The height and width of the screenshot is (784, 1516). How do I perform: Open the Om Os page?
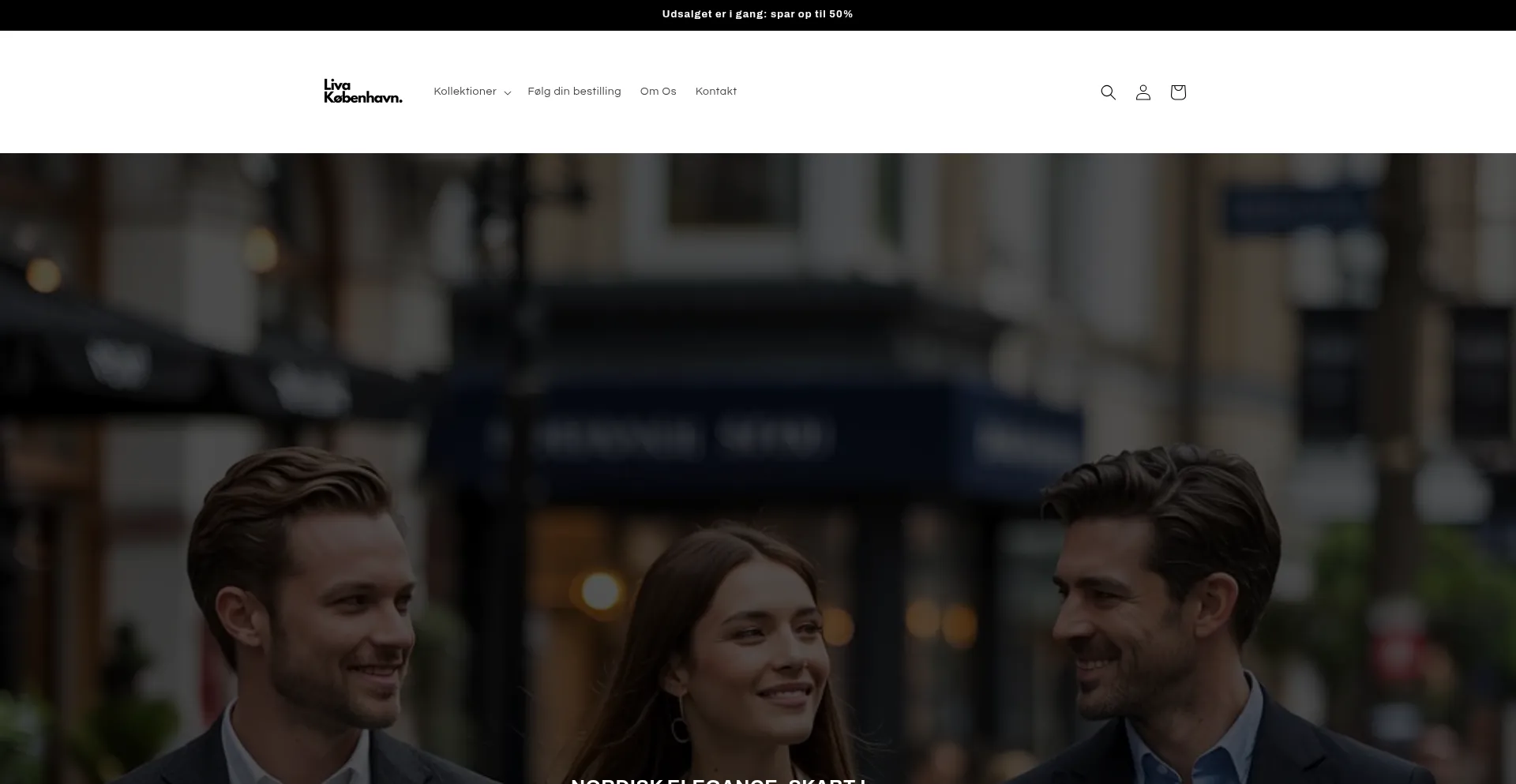pos(658,92)
